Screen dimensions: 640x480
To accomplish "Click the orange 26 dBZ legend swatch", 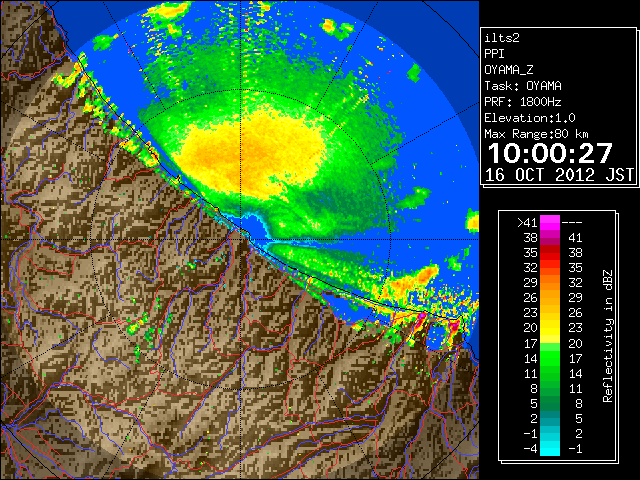I will (550, 298).
